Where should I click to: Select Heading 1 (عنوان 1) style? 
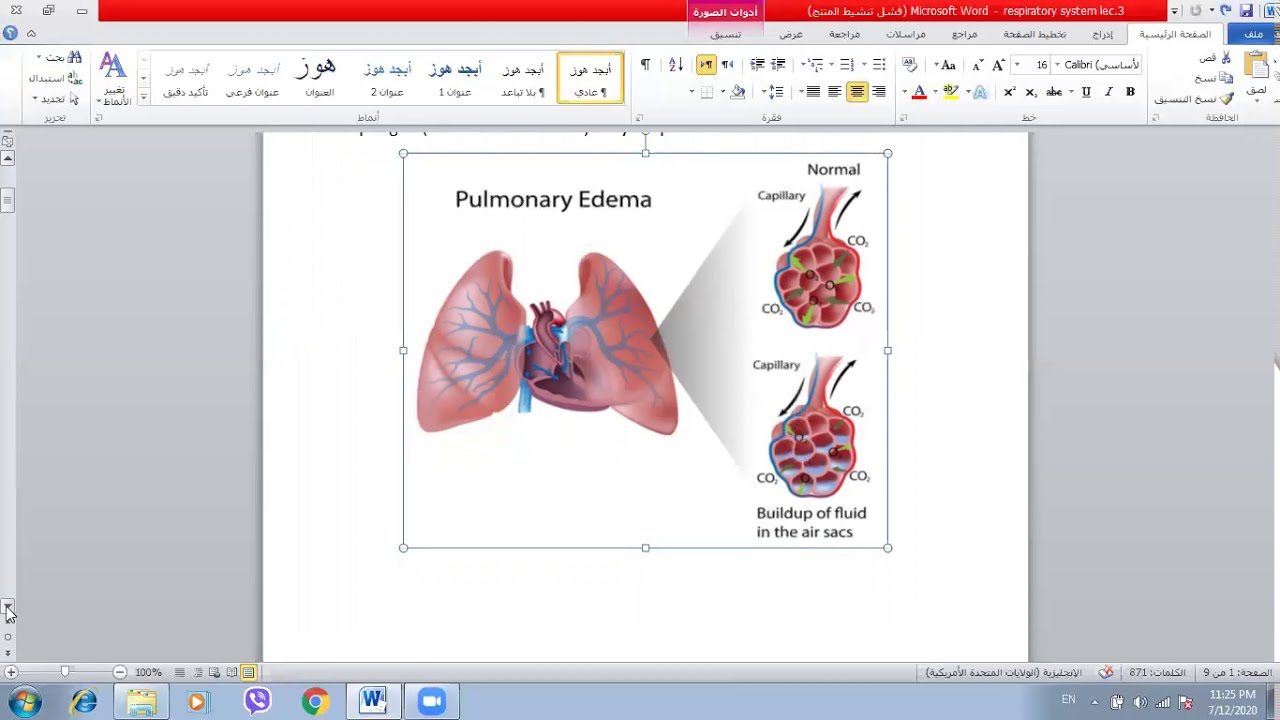click(x=455, y=78)
